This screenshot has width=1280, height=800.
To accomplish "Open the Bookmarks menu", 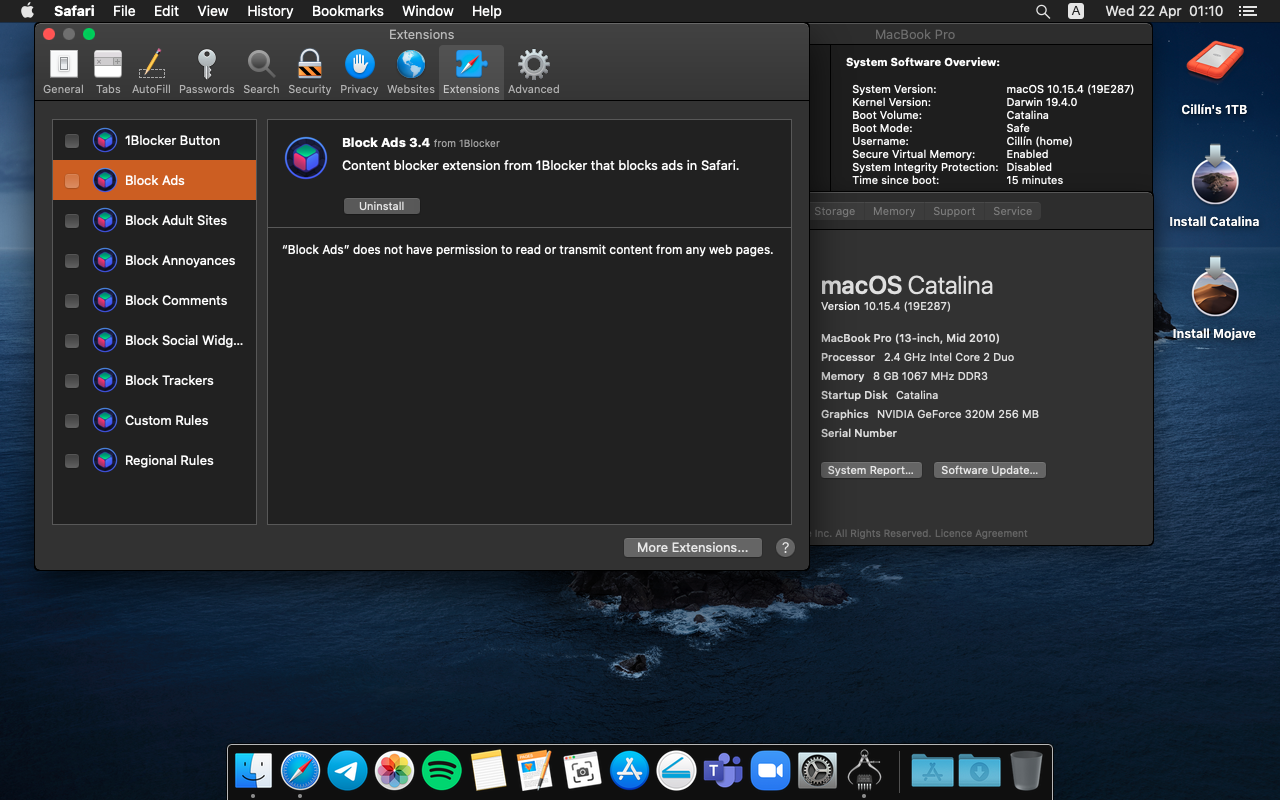I will click(348, 11).
